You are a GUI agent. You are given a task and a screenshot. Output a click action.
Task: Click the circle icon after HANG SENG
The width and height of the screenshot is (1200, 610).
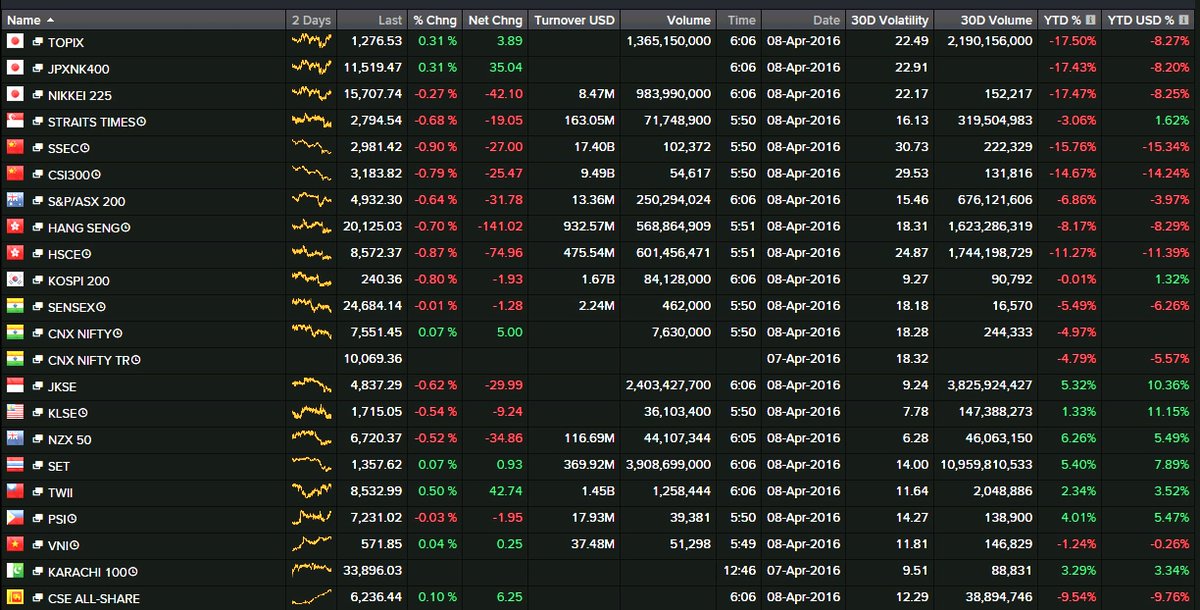point(124,228)
